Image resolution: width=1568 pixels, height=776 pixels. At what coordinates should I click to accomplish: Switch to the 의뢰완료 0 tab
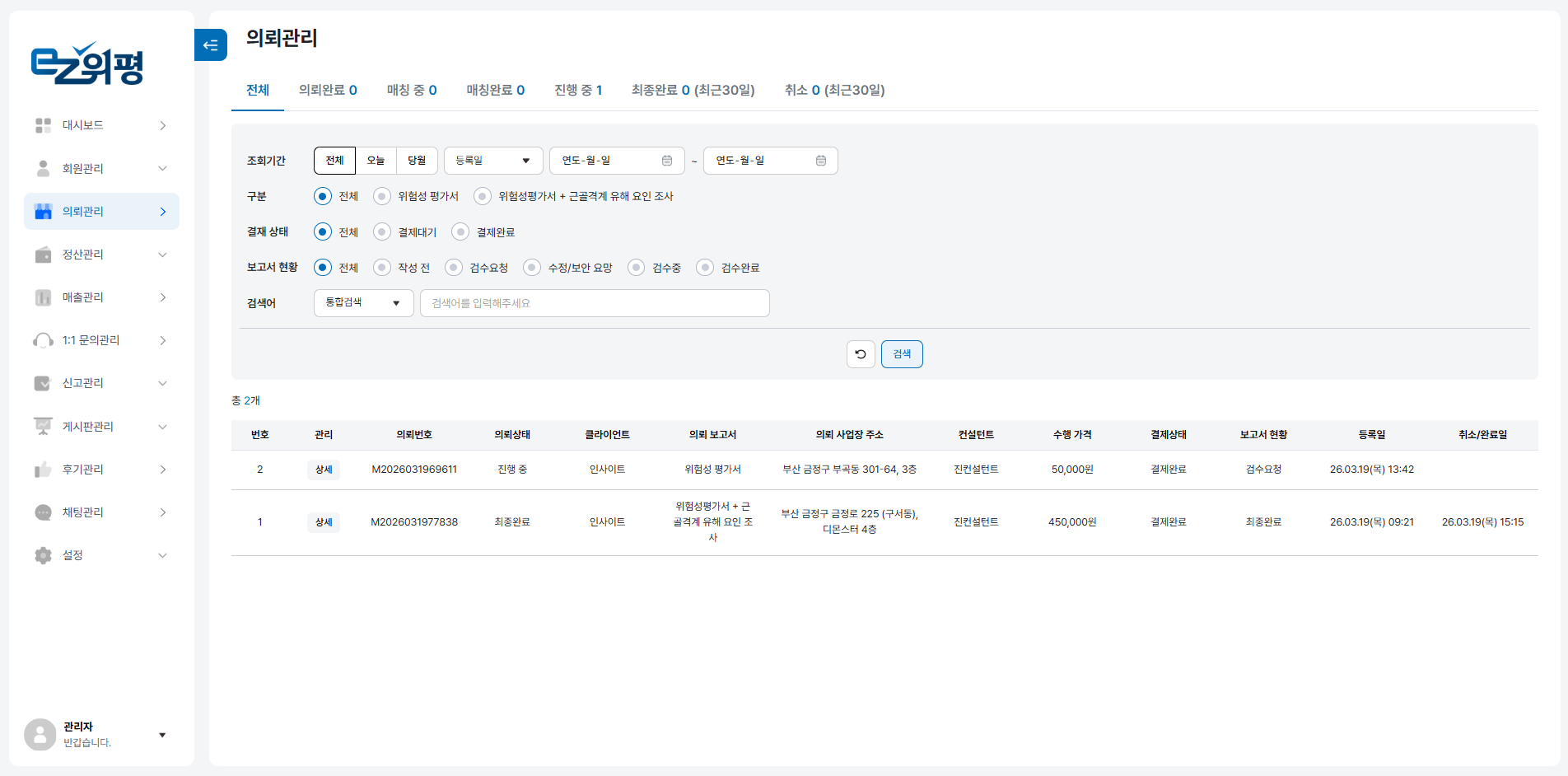tap(328, 90)
